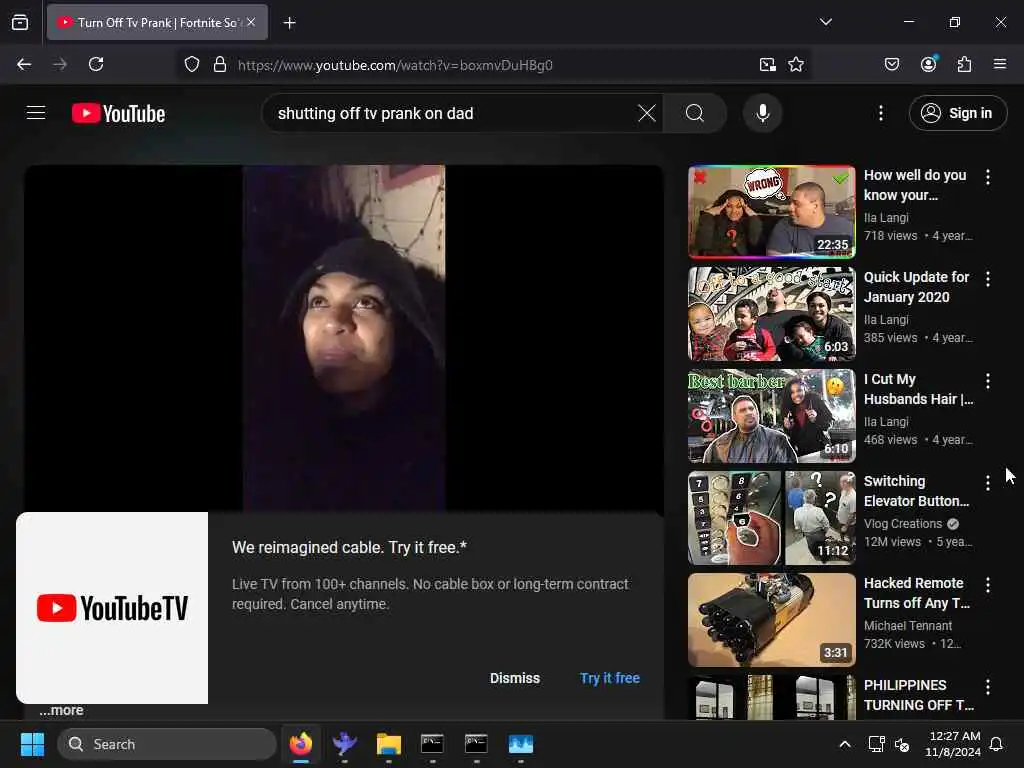1024x768 pixels.
Task: Switch to Firefox in the taskbar
Action: pos(300,744)
